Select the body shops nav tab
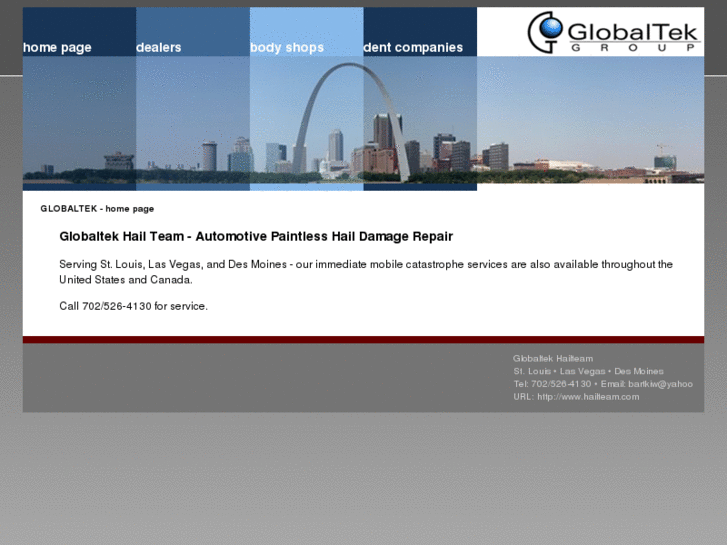 [x=287, y=47]
